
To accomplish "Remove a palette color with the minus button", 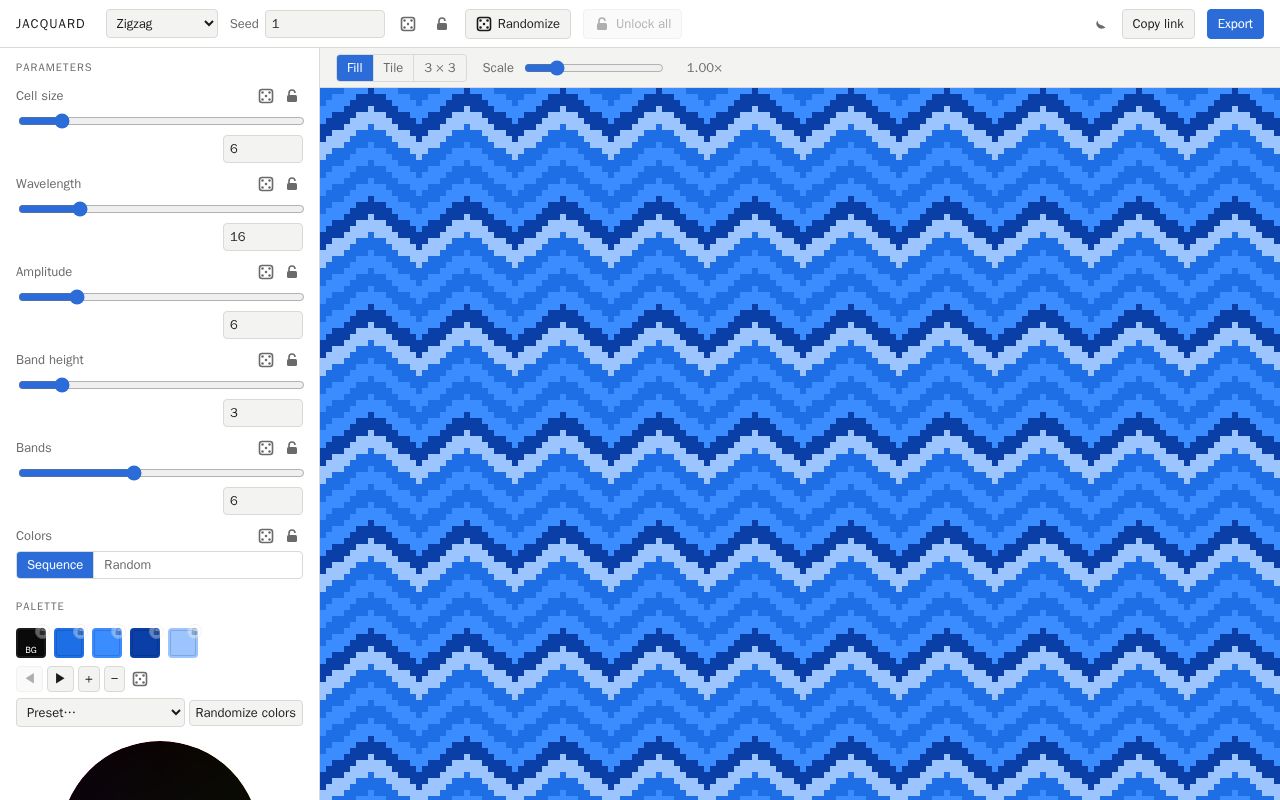I will [115, 679].
